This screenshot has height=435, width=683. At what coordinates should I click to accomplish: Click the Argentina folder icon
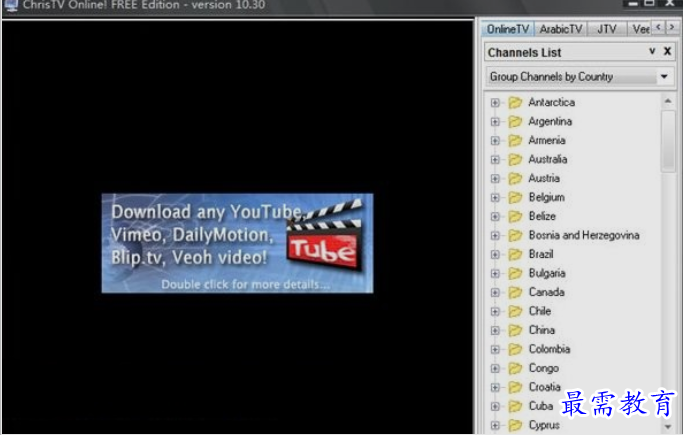(515, 121)
